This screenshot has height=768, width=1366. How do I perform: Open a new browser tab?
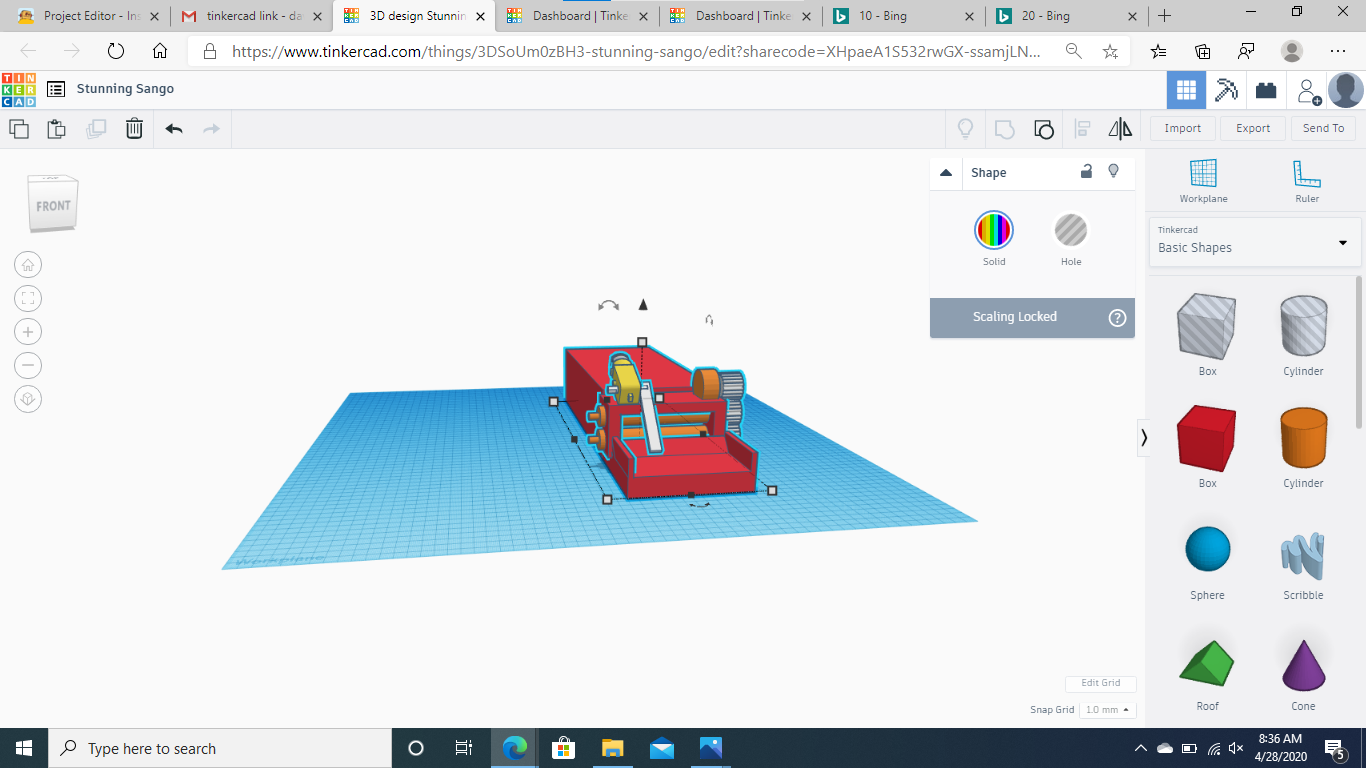click(1164, 16)
